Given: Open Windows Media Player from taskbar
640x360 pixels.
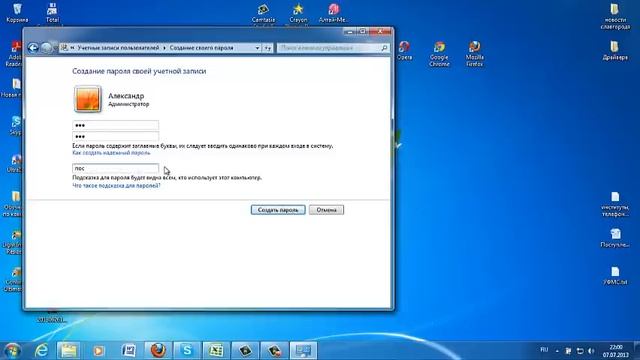Looking at the screenshot, I should [x=98, y=351].
